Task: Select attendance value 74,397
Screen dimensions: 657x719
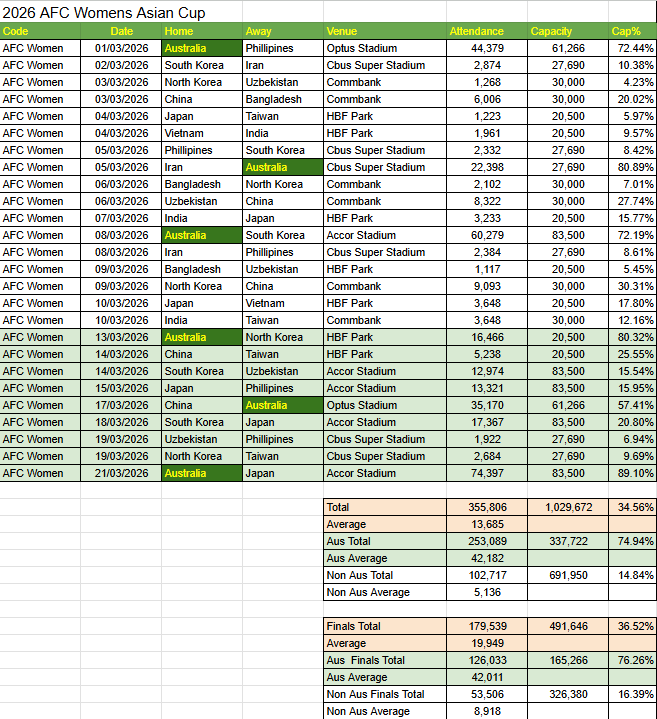Action: pos(487,473)
